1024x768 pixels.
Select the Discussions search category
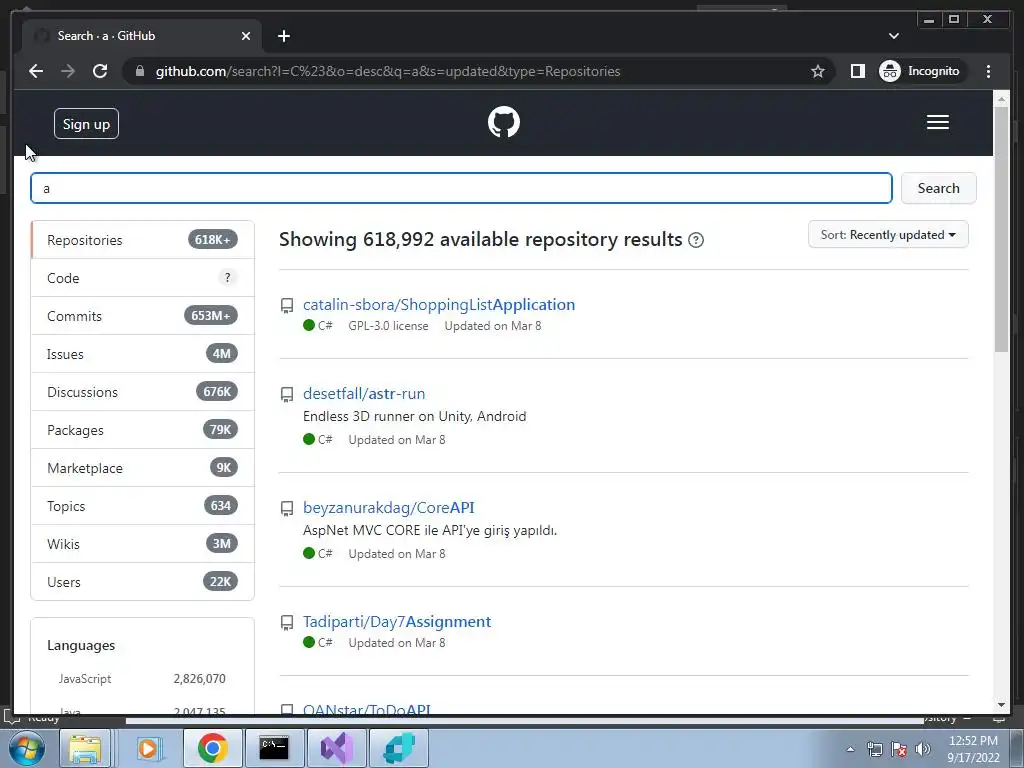pyautogui.click(x=142, y=392)
